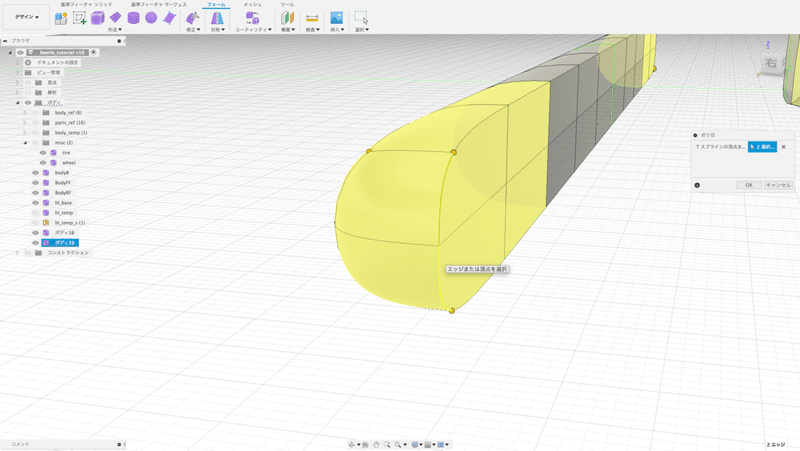Screen dimensions: 800x451
Task: Collapse the ブラウザ panel header
Action: tap(5, 41)
